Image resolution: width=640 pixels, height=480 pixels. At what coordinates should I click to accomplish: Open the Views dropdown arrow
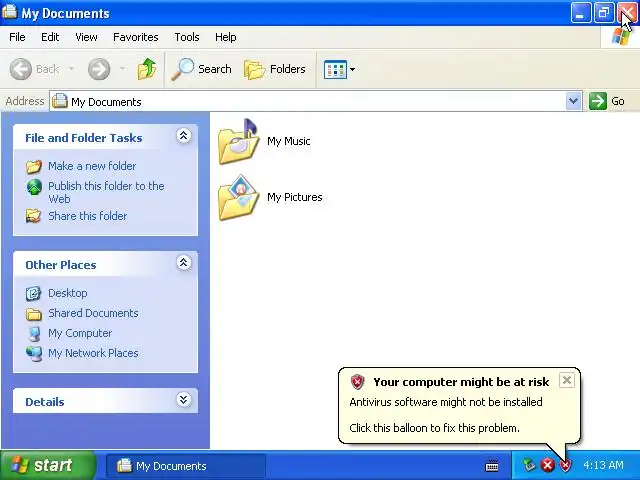(352, 69)
